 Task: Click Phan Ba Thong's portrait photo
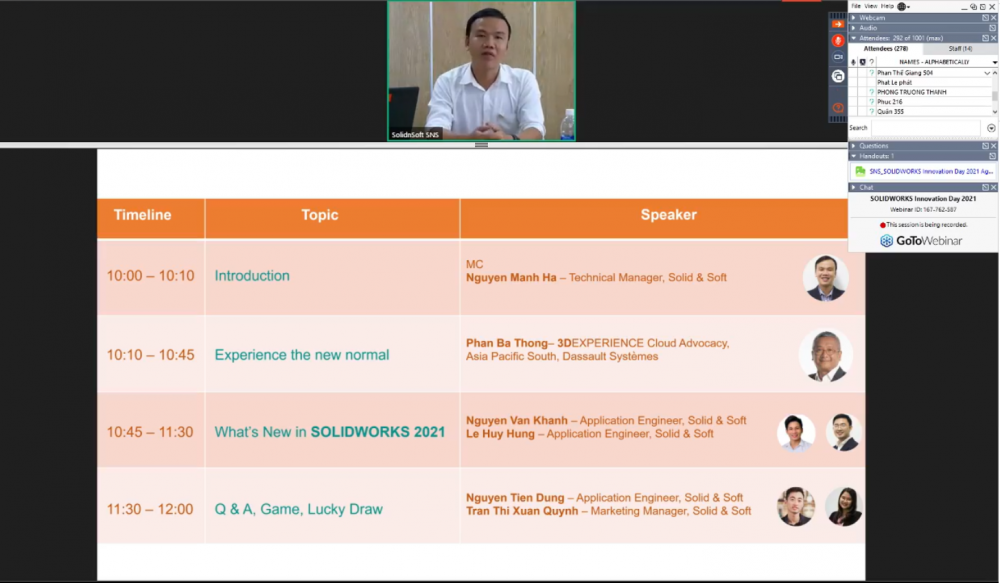825,355
